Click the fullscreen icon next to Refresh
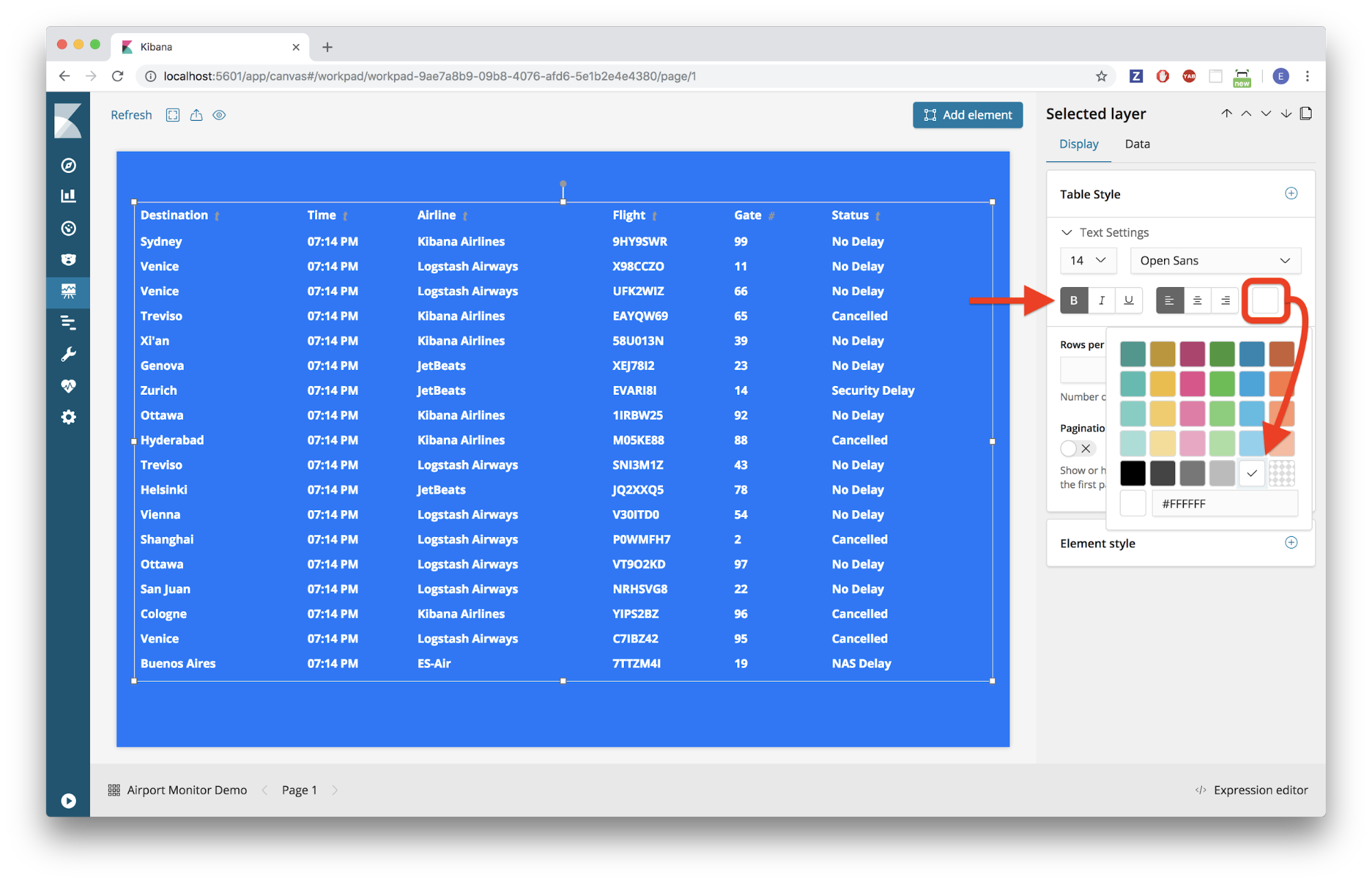 click(x=173, y=115)
